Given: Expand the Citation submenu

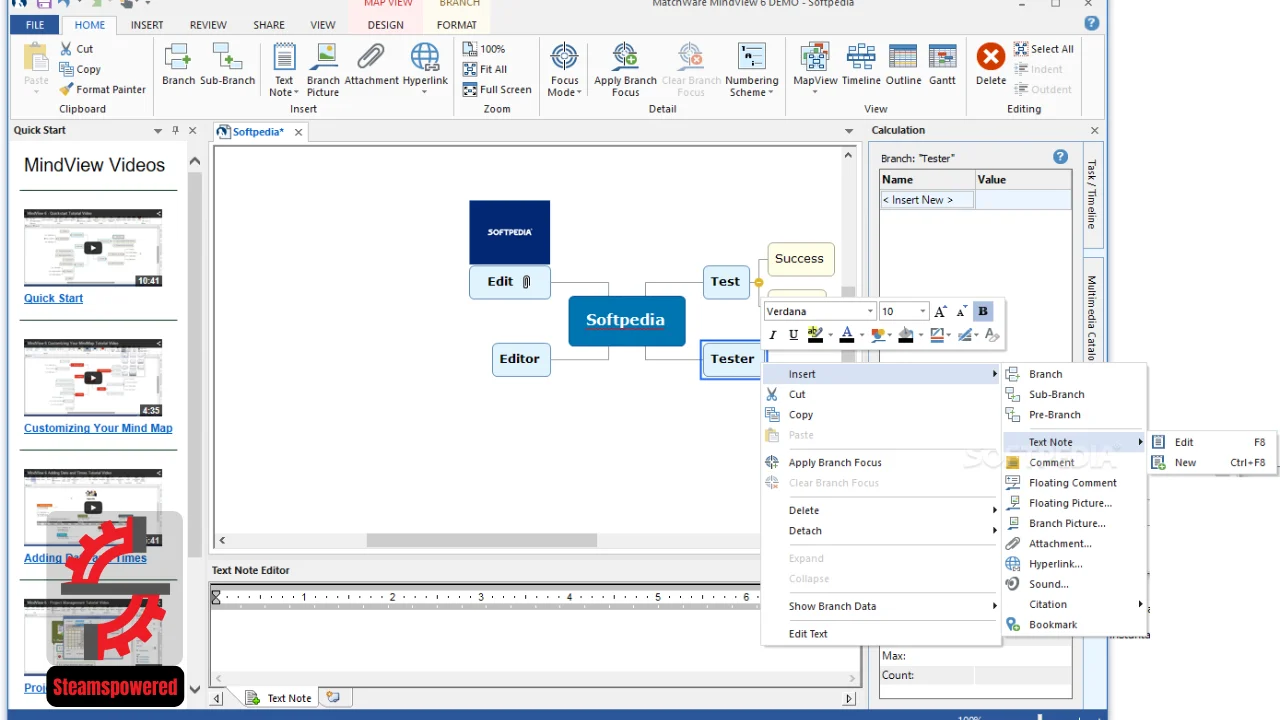Looking at the screenshot, I should [x=1075, y=604].
